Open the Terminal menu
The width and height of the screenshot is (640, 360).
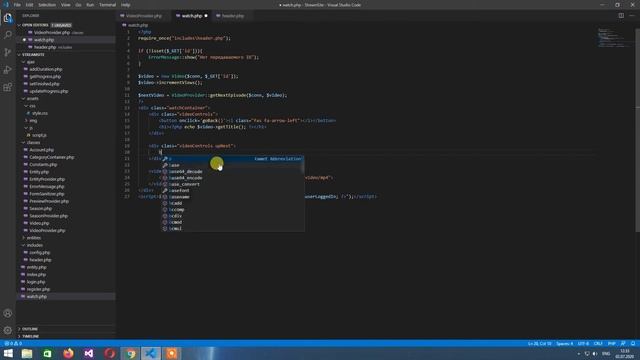pos(107,5)
